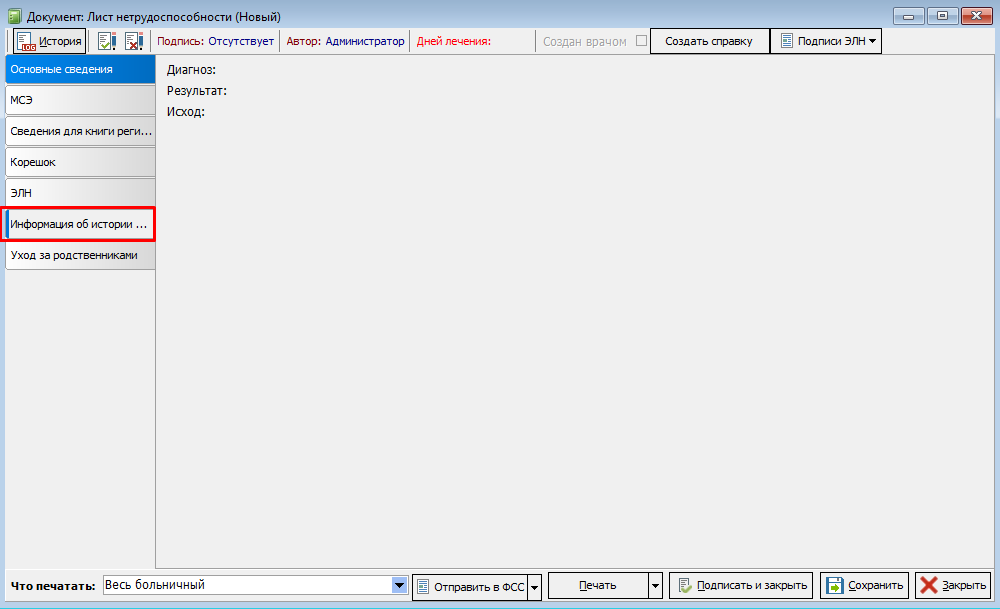Click Подписать и закрыть button

(741, 586)
